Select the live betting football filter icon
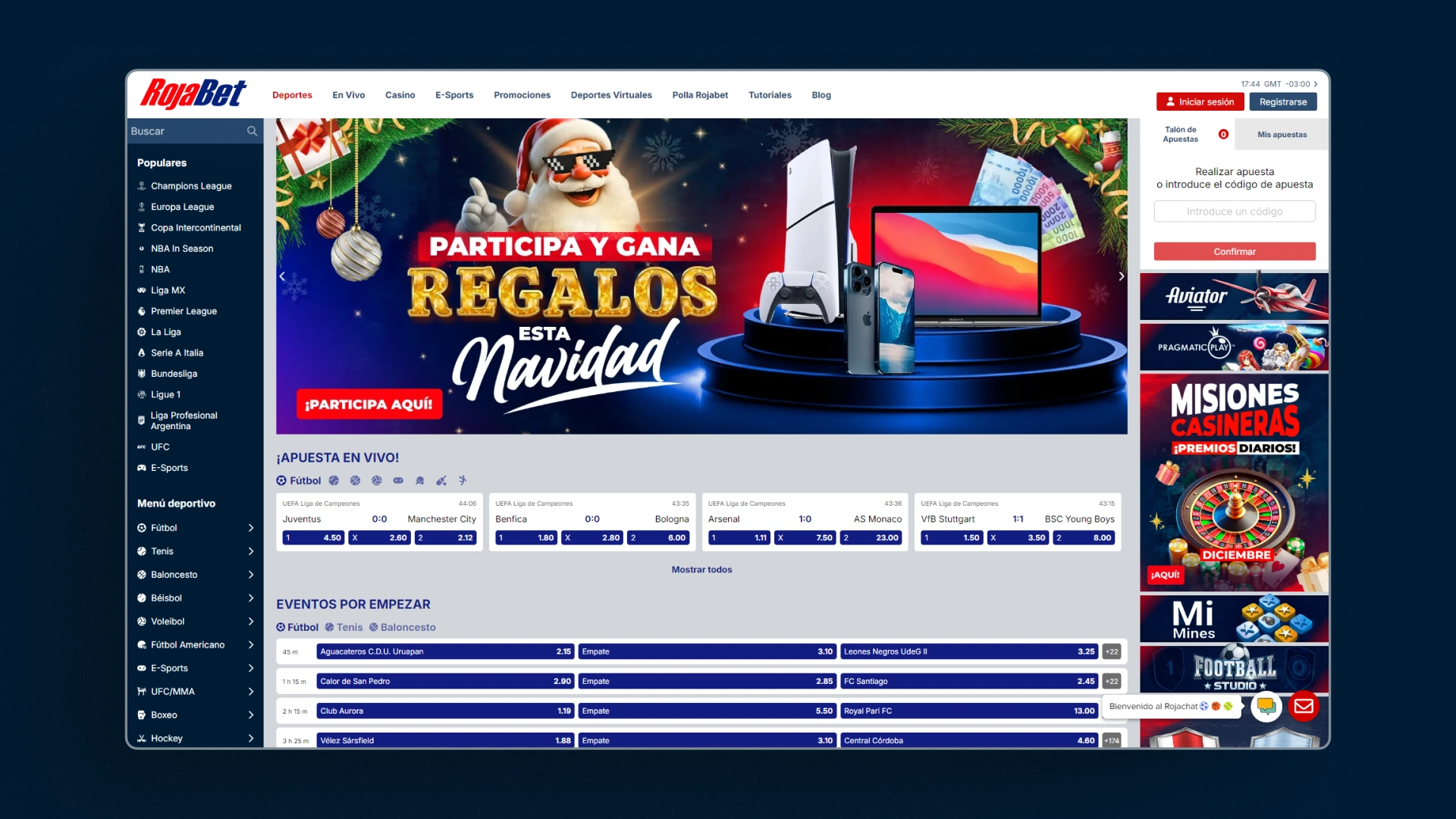The width and height of the screenshot is (1456, 819). point(283,481)
